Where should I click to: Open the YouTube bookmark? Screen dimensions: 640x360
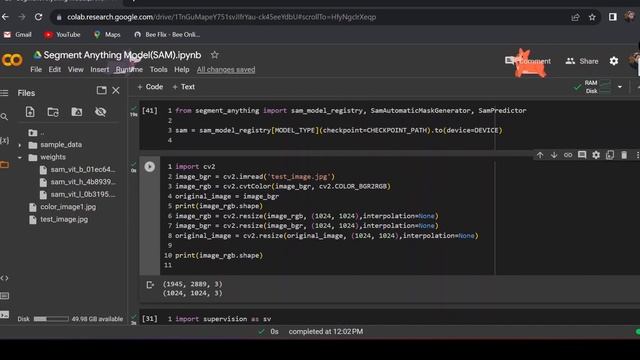click(x=62, y=35)
